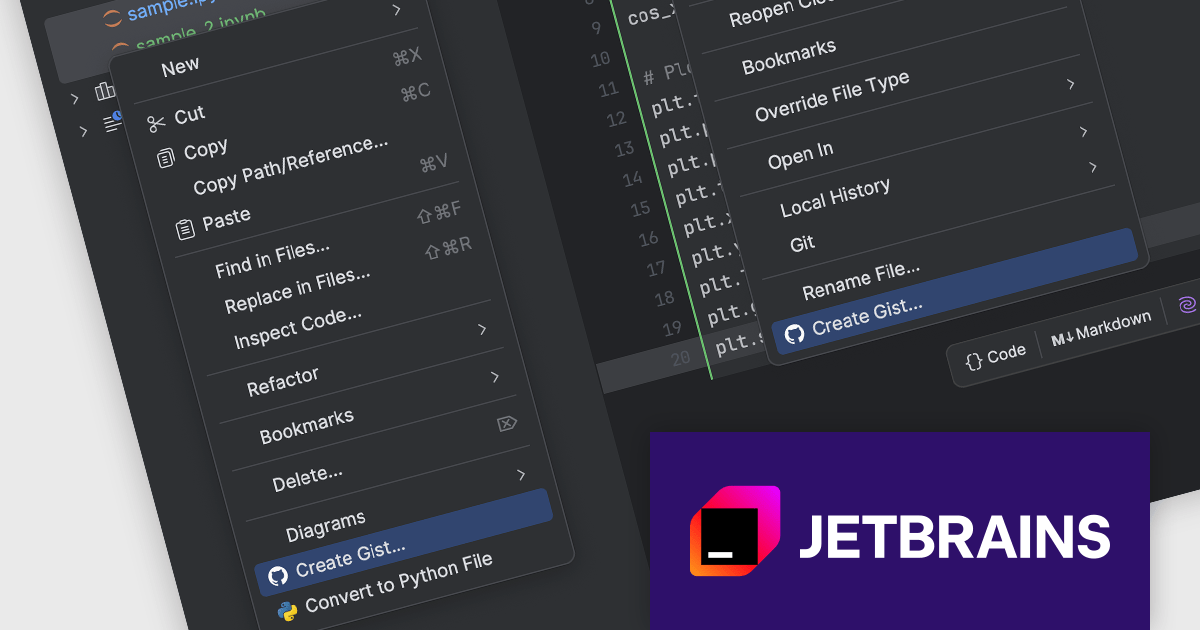This screenshot has height=630, width=1200.
Task: Open the Refactor menu entry
Action: (283, 381)
